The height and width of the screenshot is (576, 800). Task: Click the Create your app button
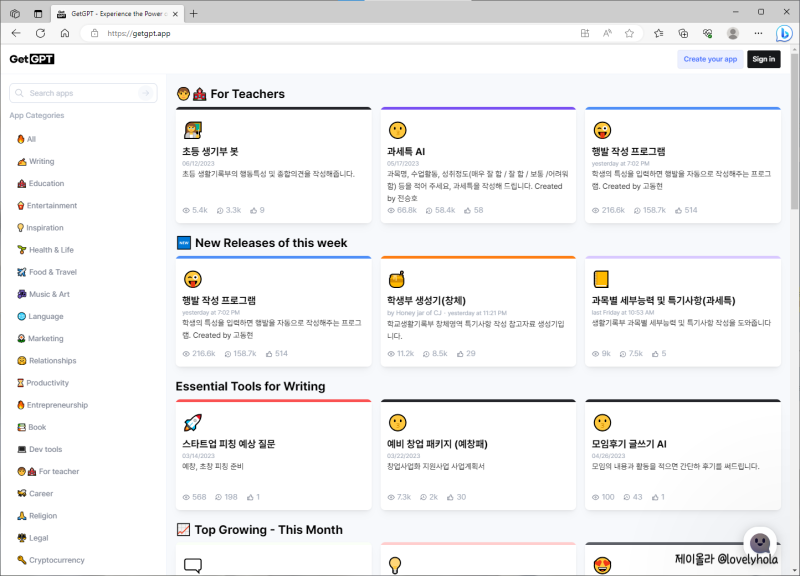click(710, 59)
